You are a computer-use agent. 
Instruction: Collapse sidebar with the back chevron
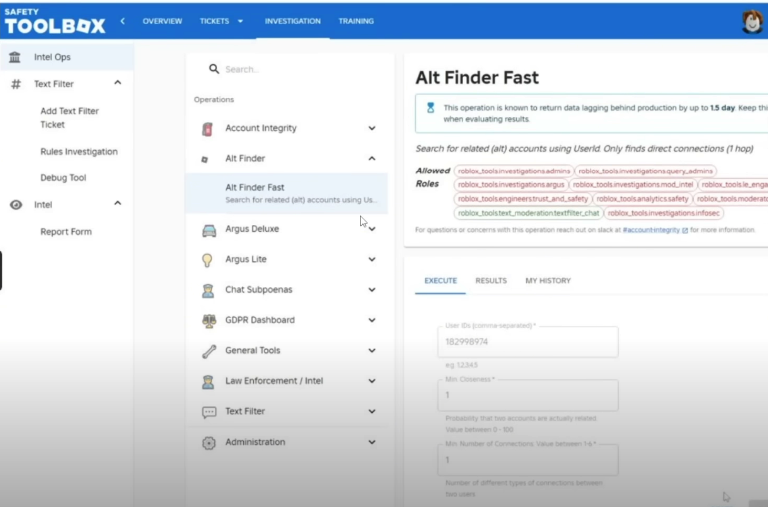122,21
